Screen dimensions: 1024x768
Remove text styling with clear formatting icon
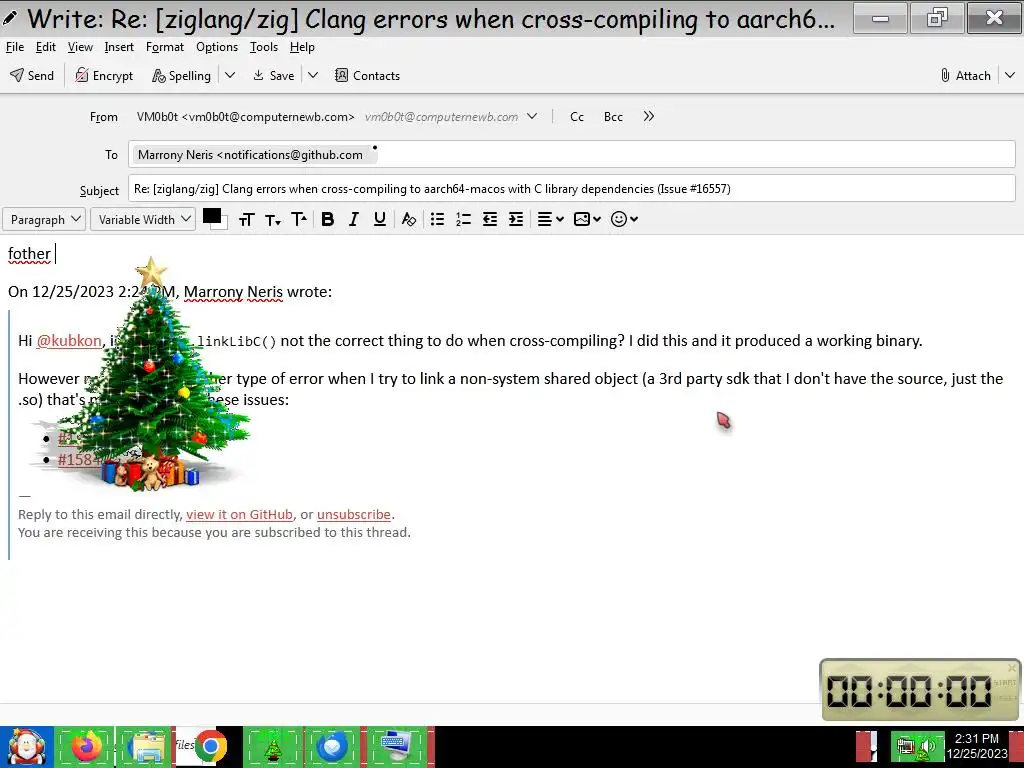click(x=409, y=219)
